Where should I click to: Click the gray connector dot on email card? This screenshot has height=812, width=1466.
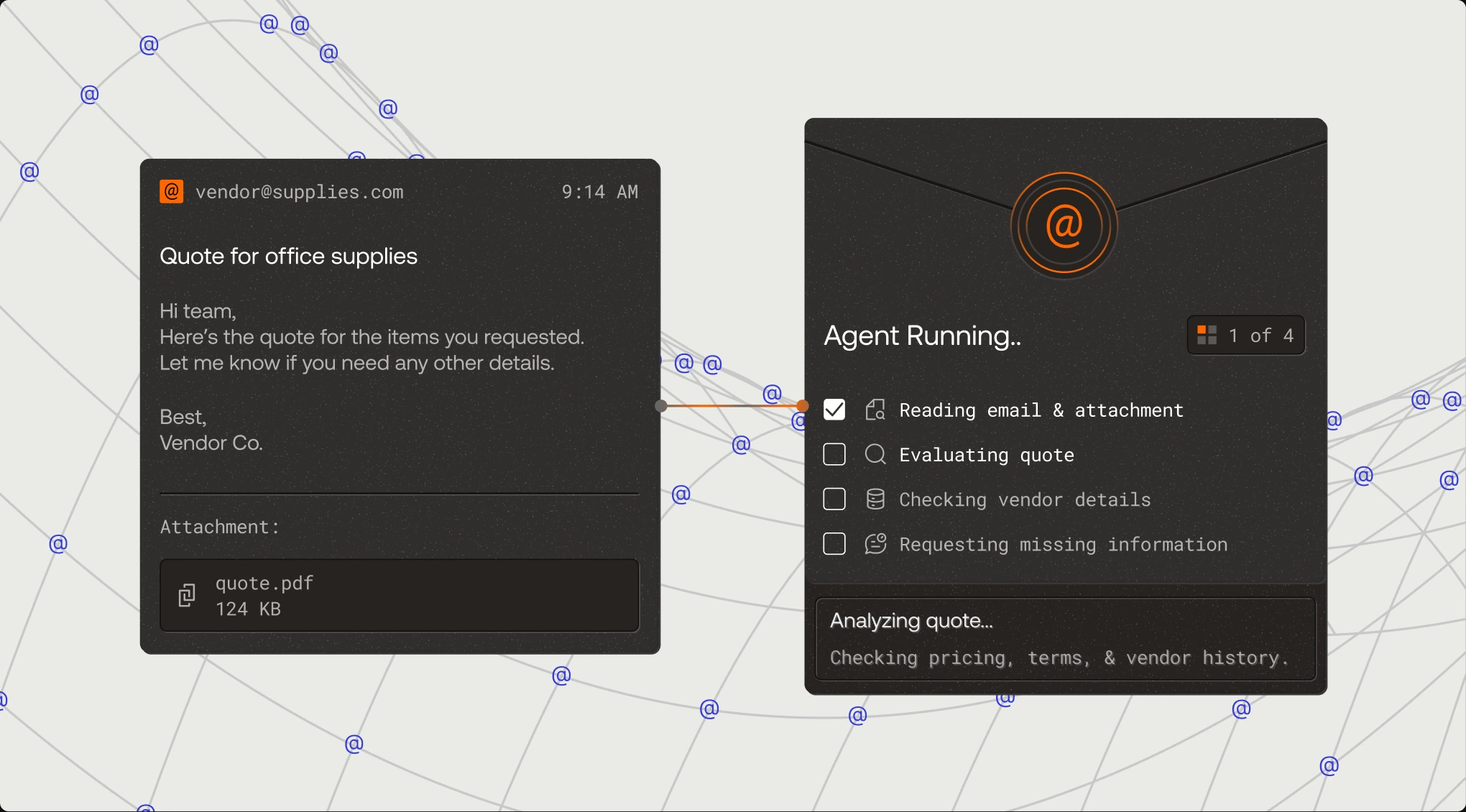661,406
